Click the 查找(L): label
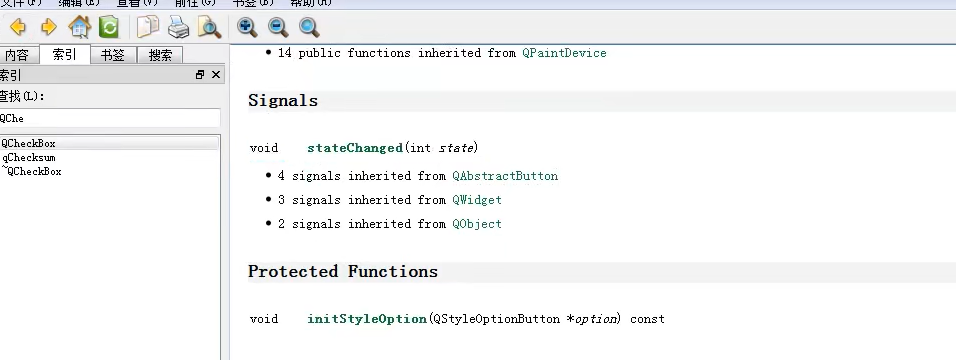Image resolution: width=956 pixels, height=360 pixels. pyautogui.click(x=22, y=96)
